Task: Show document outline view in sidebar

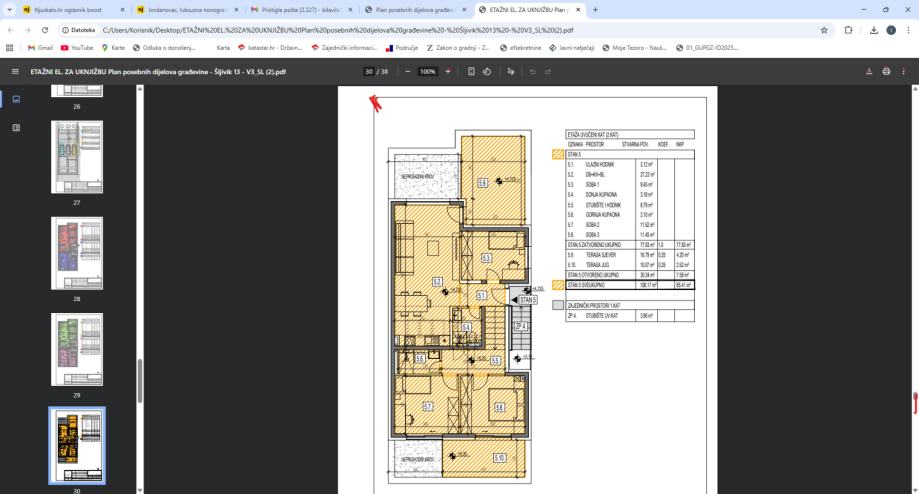Action: [16, 127]
